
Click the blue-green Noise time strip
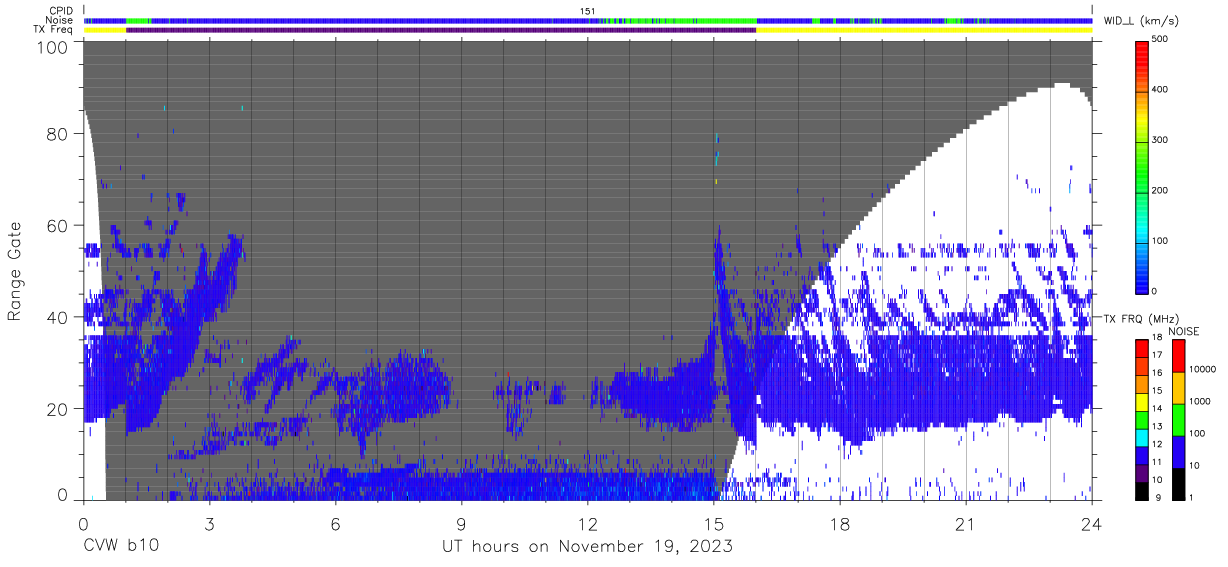(588, 20)
